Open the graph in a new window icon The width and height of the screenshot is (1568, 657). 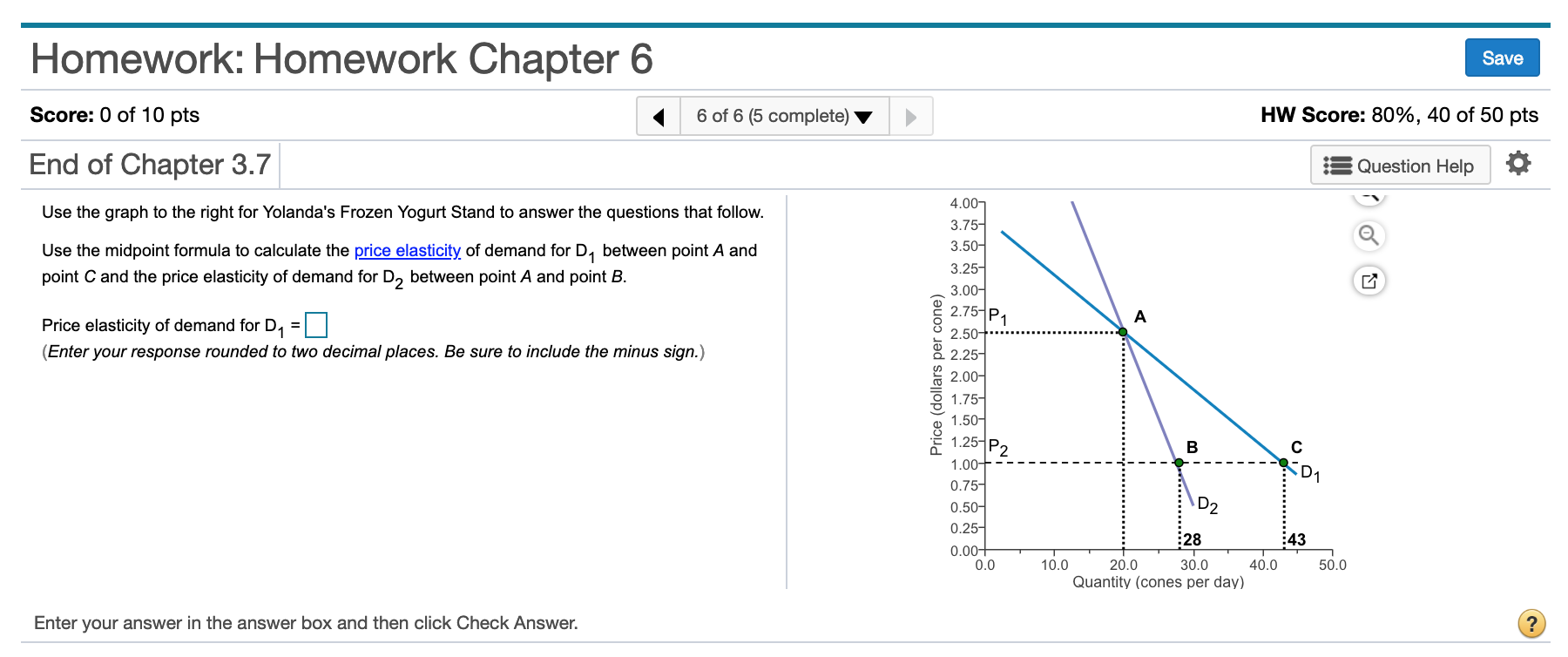pyautogui.click(x=1369, y=281)
